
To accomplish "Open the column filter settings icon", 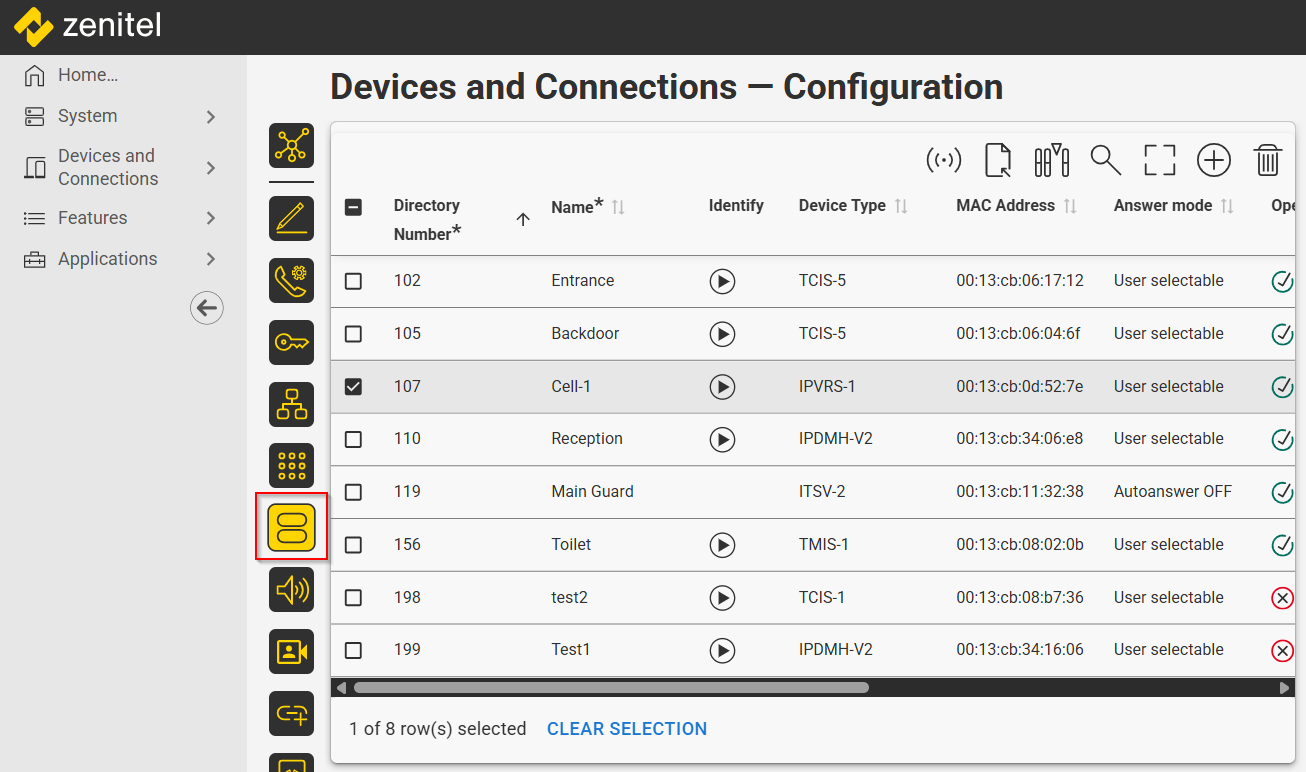I will [x=1052, y=160].
